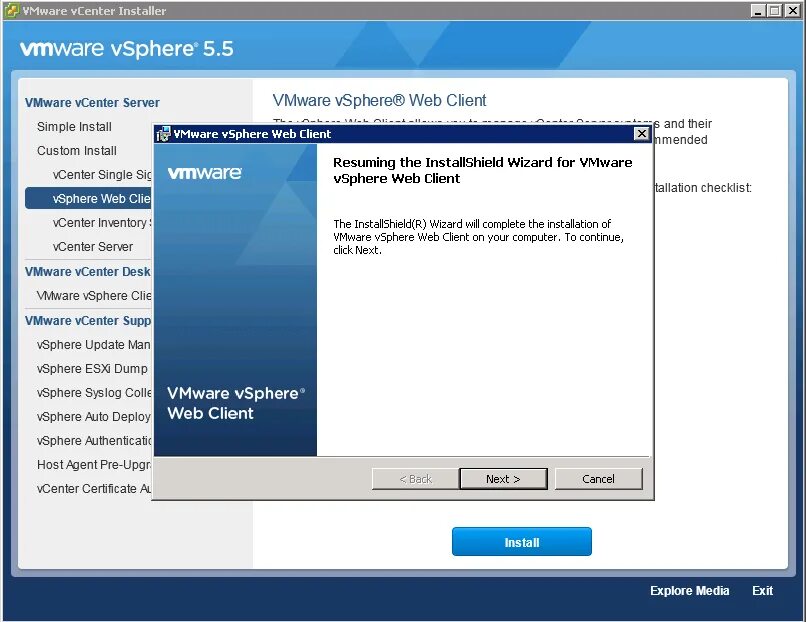Click 'Resuming the InstallShield Wizard' heading
This screenshot has height=622, width=806.
click(x=483, y=170)
